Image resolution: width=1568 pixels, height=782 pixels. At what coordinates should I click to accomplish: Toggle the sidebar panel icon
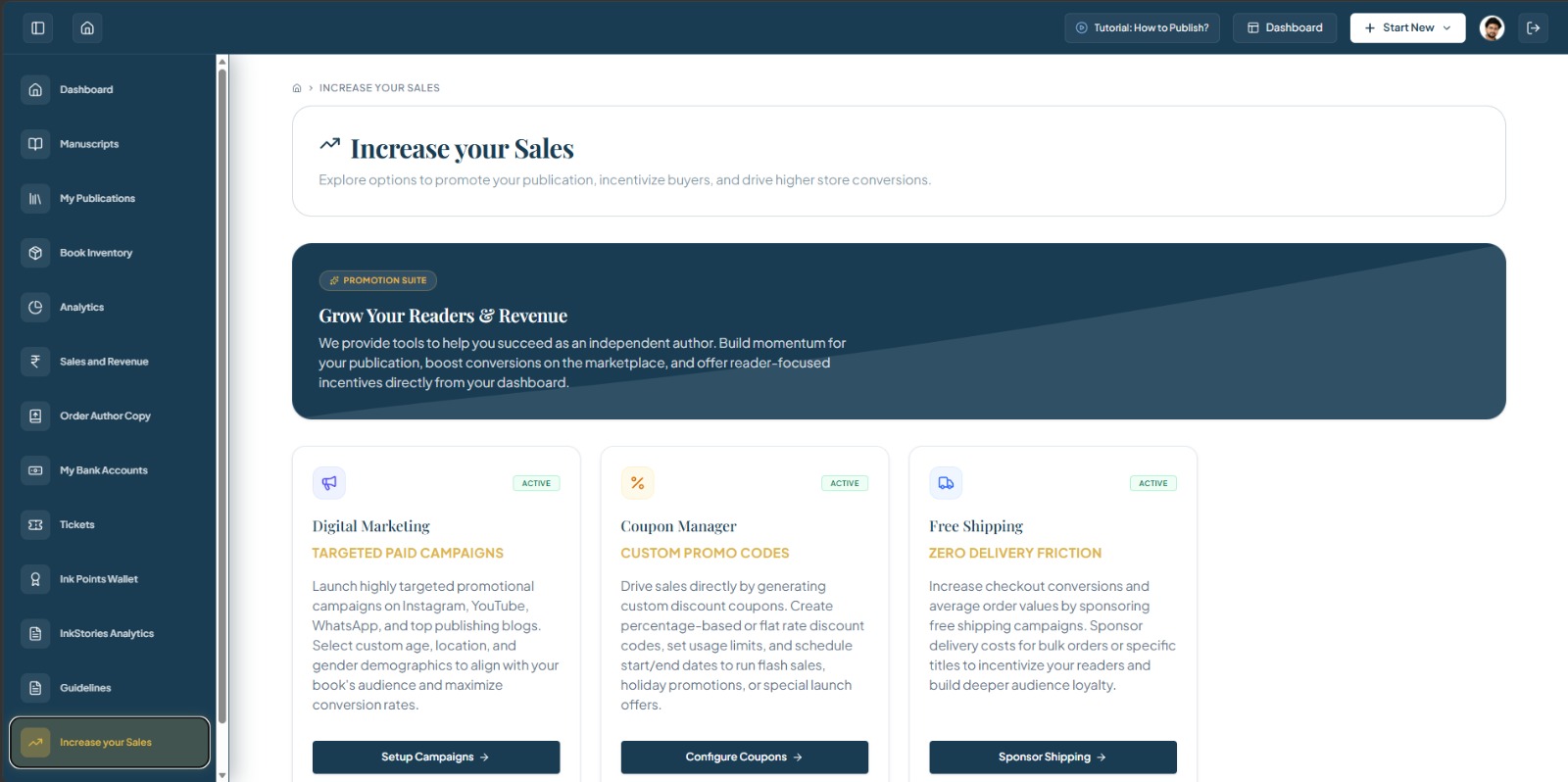(x=38, y=27)
